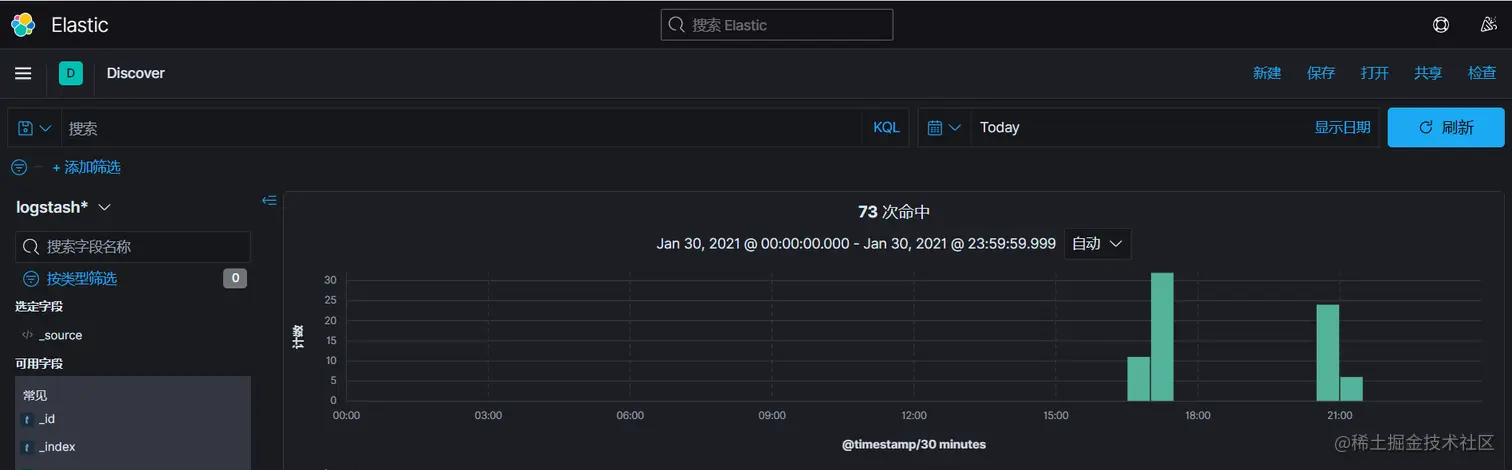This screenshot has height=470, width=1512.
Task: Expand the logstash* index pattern selector
Action: [64, 207]
